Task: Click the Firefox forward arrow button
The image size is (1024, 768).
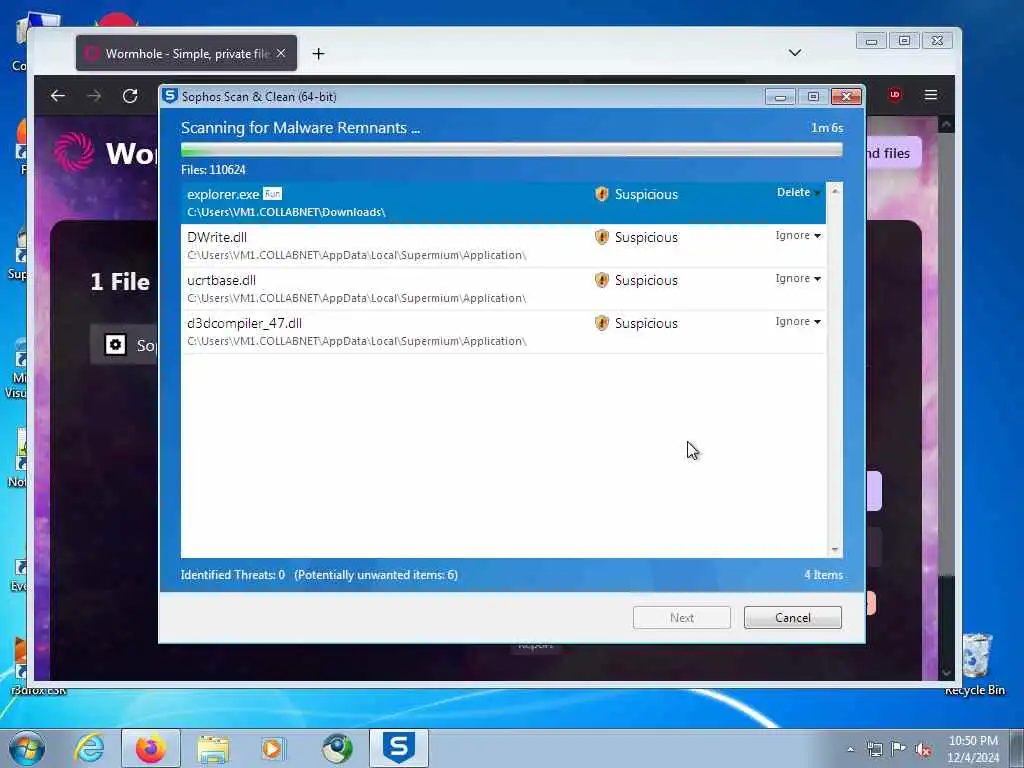Action: (x=94, y=96)
